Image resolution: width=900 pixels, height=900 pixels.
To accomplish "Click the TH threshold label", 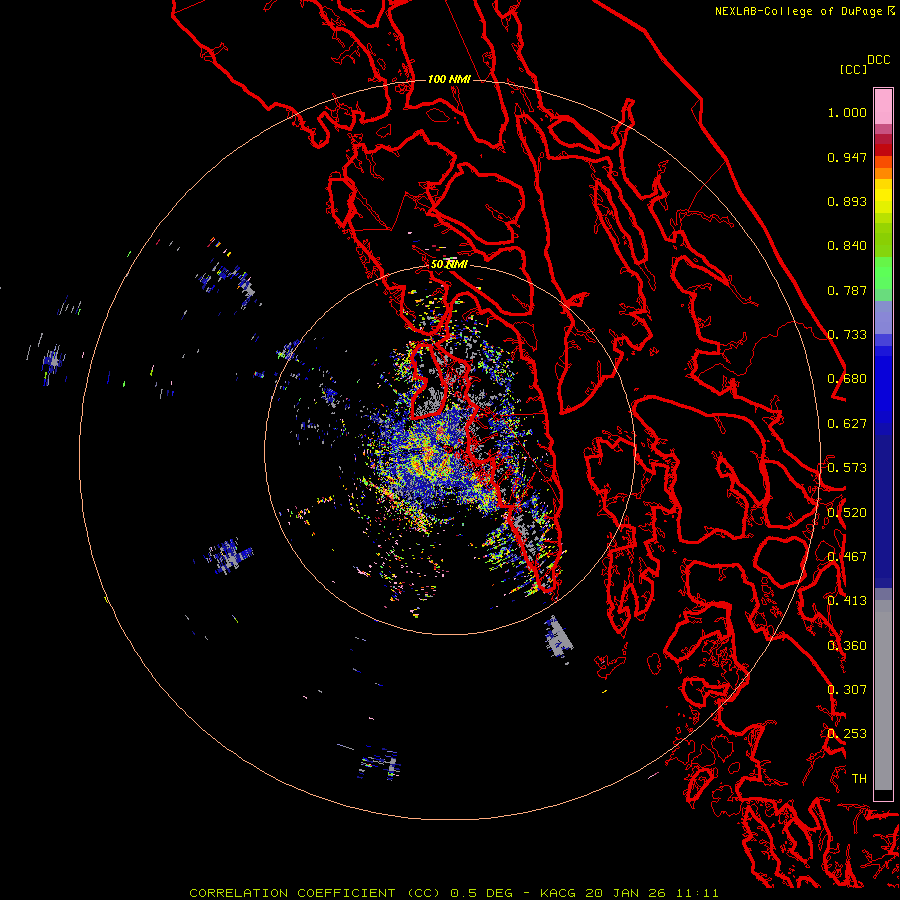I will tap(859, 779).
